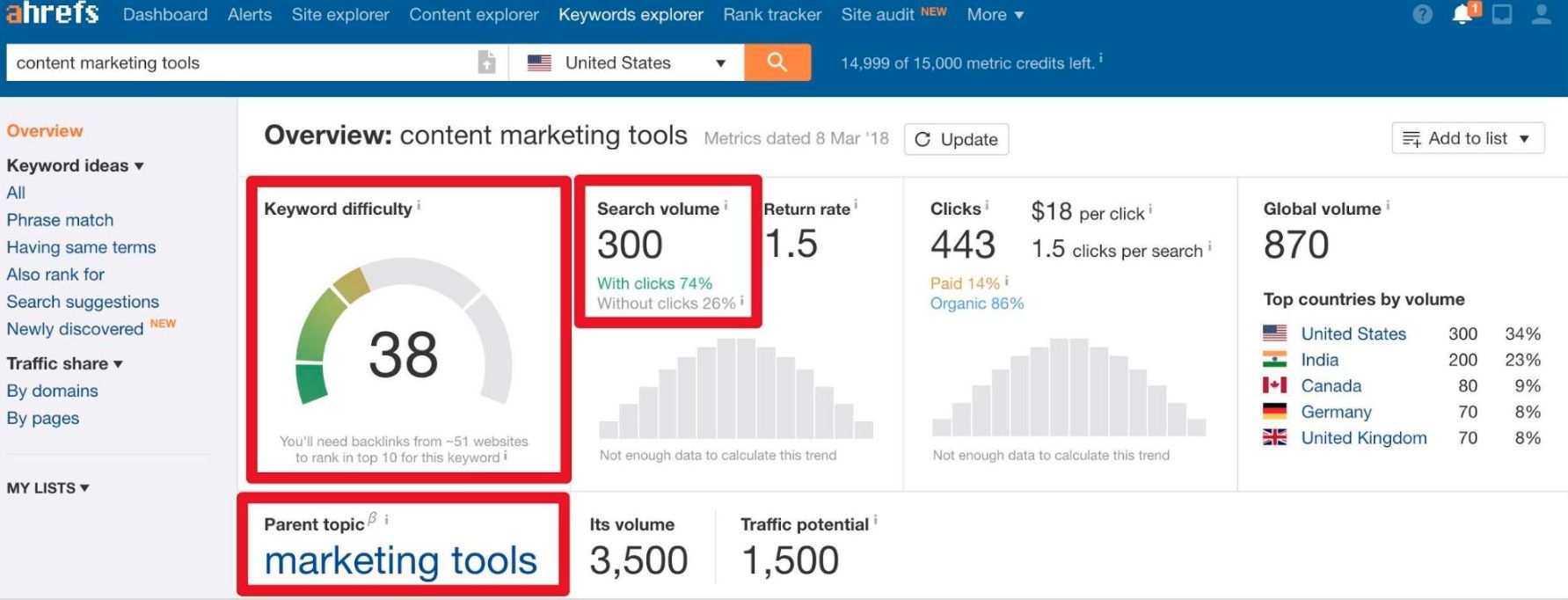The width and height of the screenshot is (1568, 600).
Task: Click info icon beside Clicks heading
Action: (x=987, y=205)
